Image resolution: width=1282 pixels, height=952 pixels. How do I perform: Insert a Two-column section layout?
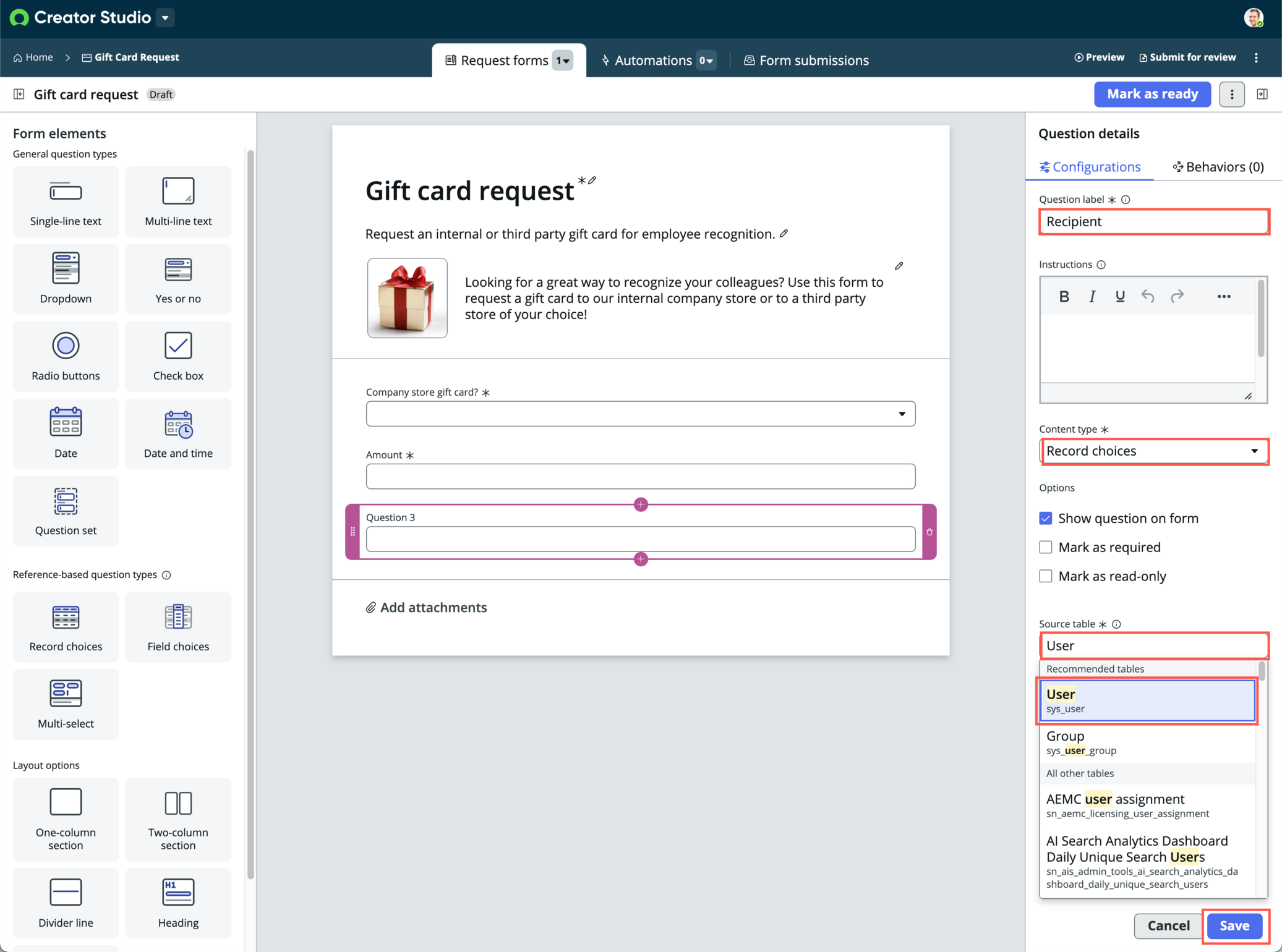pos(178,820)
